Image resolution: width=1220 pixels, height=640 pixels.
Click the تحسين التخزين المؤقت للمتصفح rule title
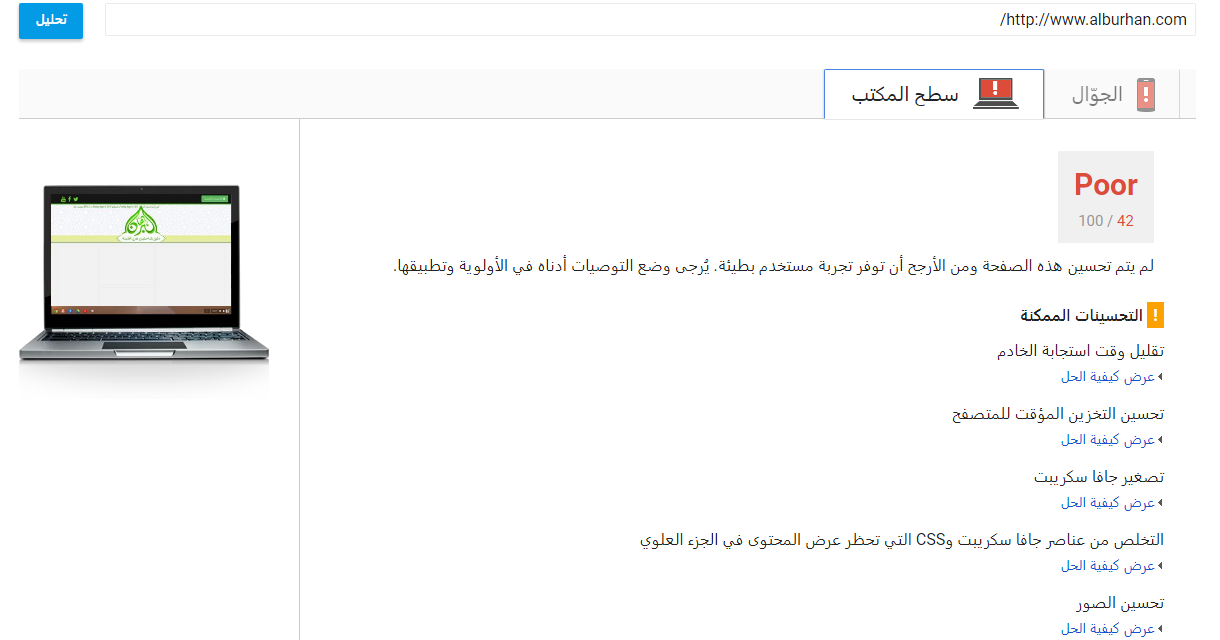coord(1057,414)
